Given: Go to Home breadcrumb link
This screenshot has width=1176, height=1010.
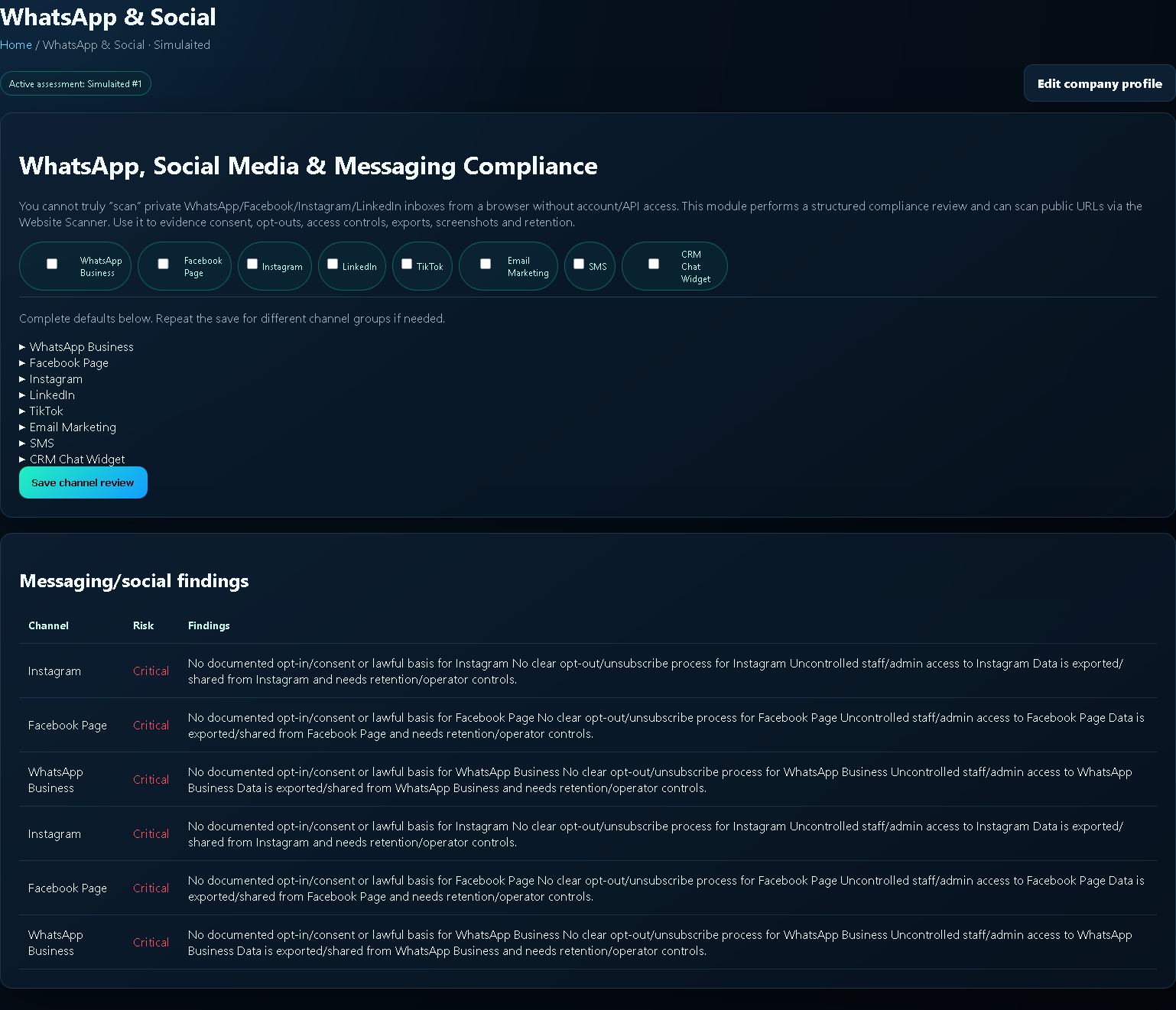Looking at the screenshot, I should point(16,45).
